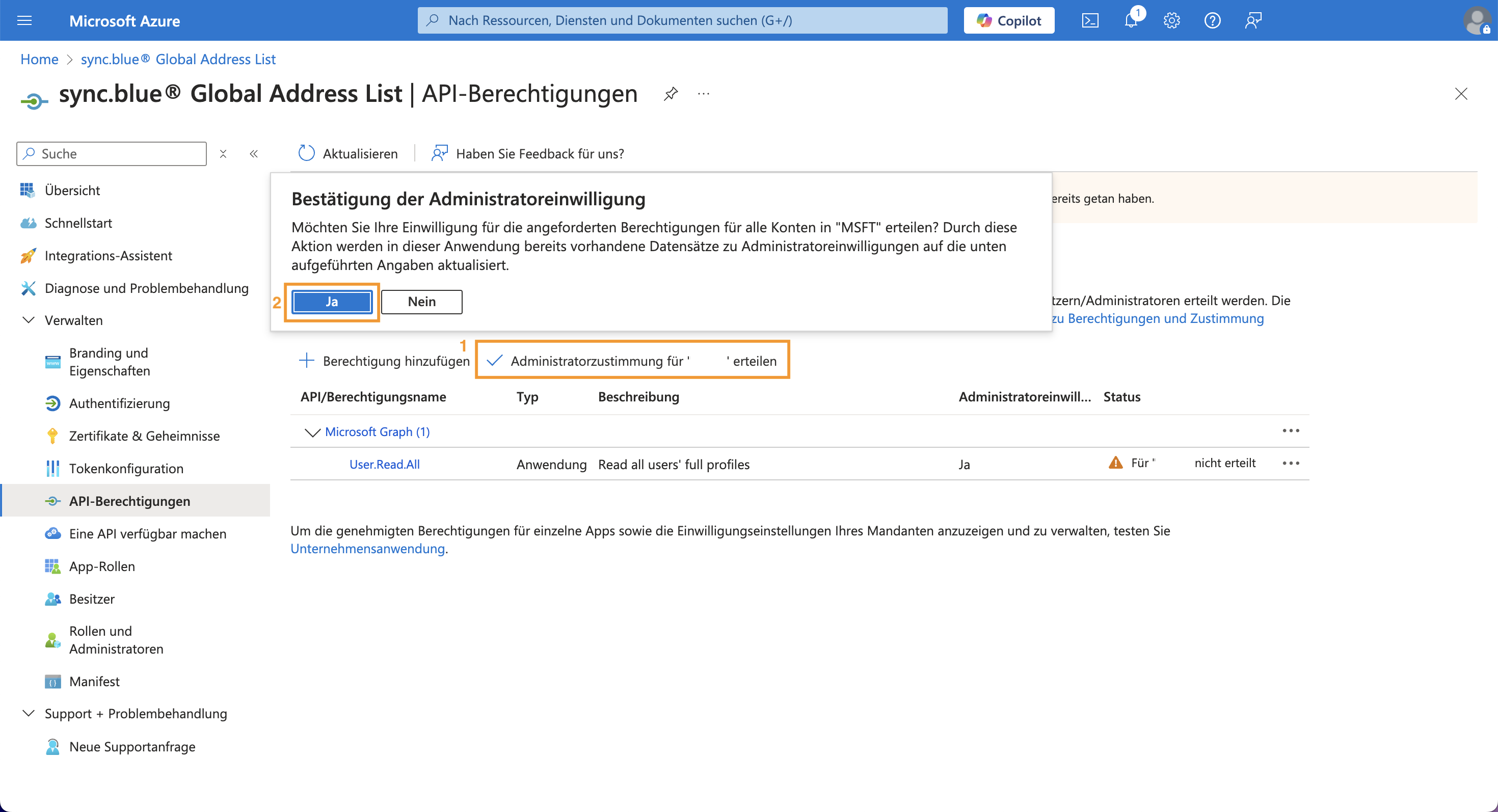The width and height of the screenshot is (1498, 812).
Task: Open ellipsis menu for User.Read.All row
Action: click(1291, 463)
